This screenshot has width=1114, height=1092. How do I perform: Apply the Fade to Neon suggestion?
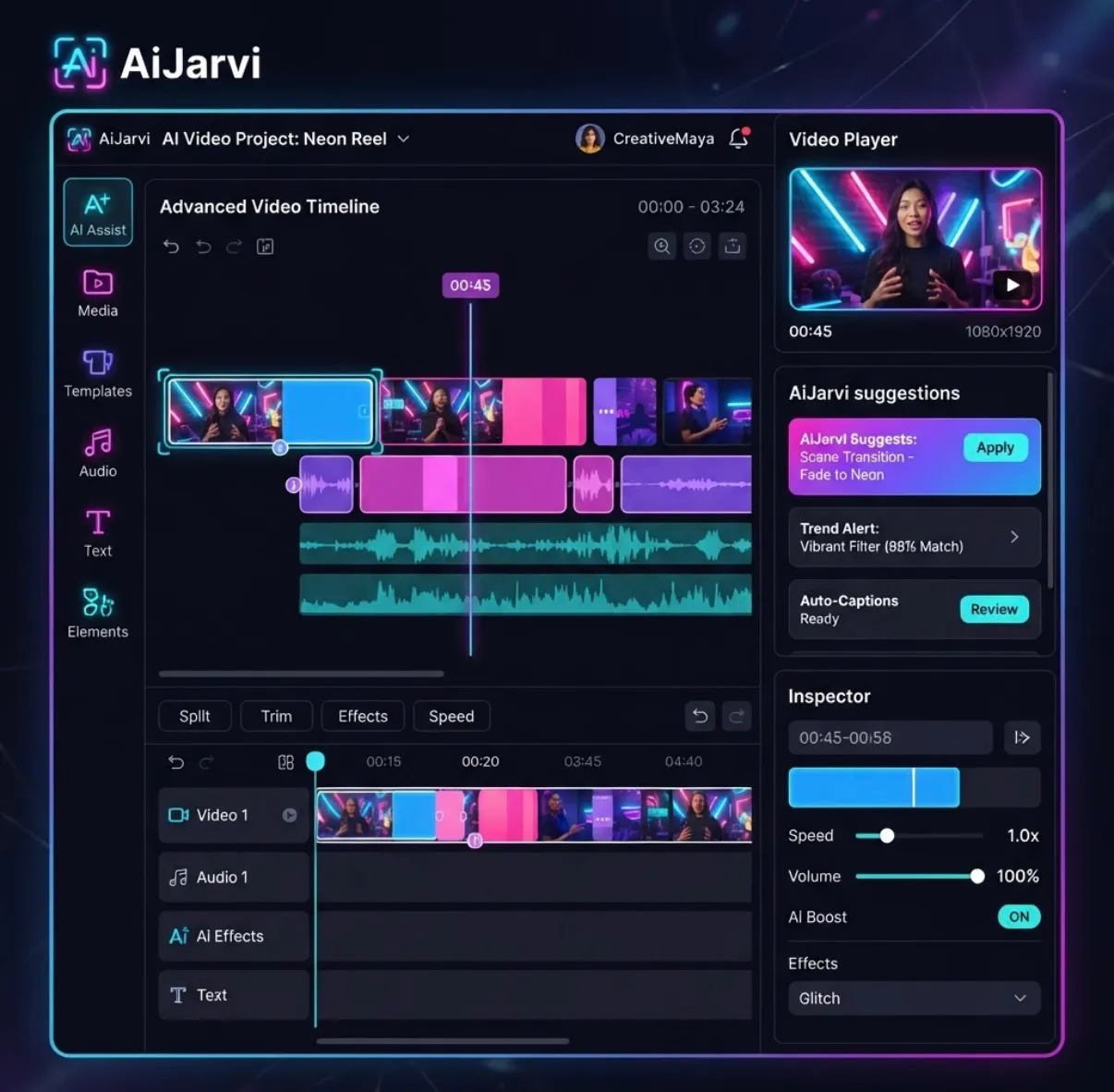[995, 448]
